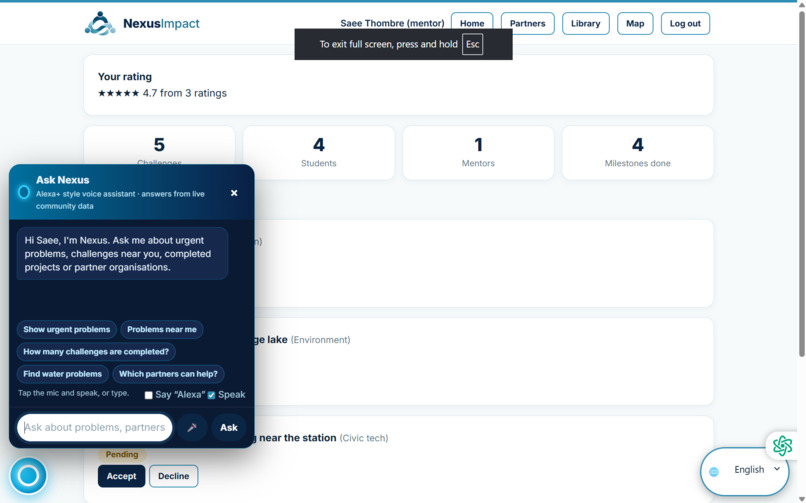Screen dimensions: 806x503
Task: Click the Log out button
Action: [x=685, y=24]
